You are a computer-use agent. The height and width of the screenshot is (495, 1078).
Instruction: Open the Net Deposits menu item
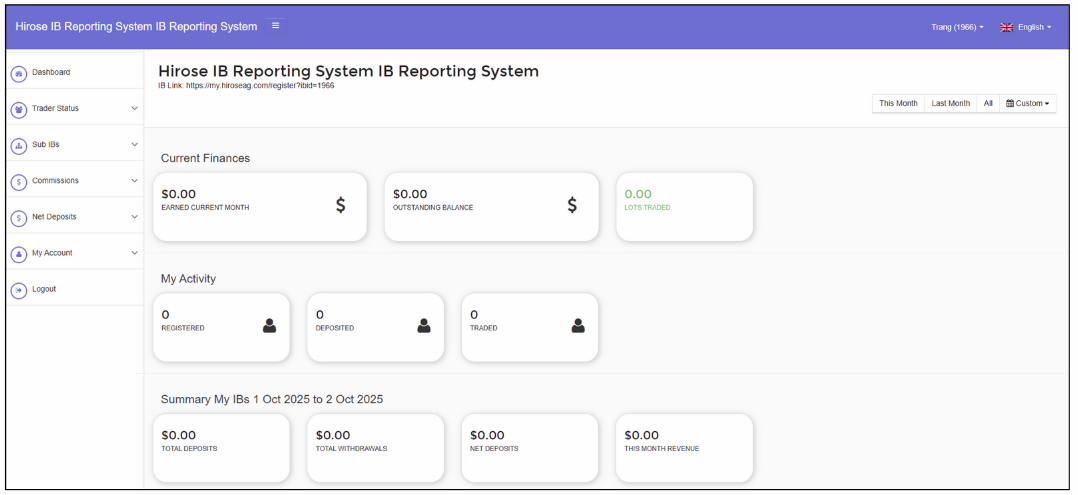point(54,217)
